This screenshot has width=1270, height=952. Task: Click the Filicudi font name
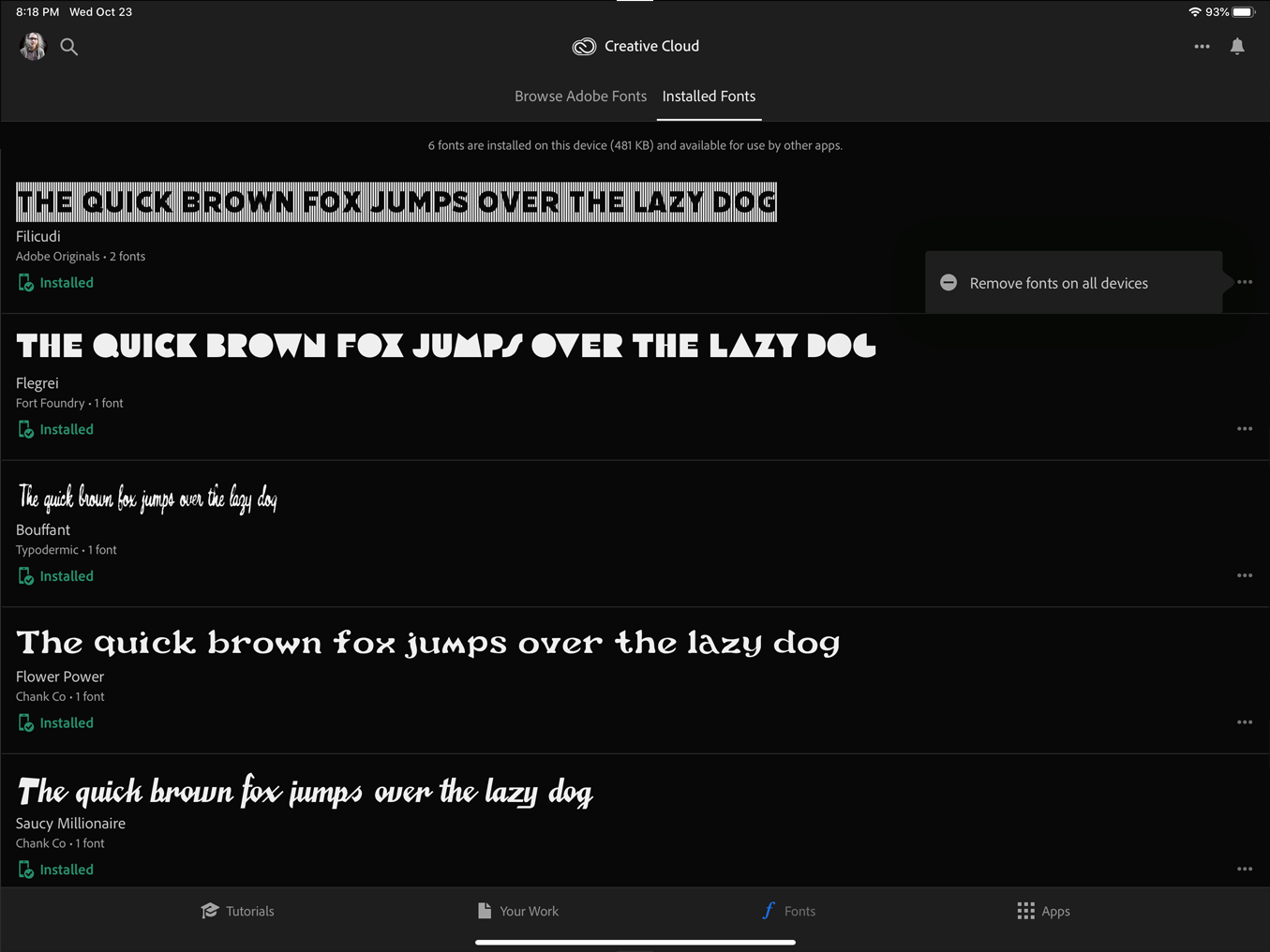coord(38,236)
